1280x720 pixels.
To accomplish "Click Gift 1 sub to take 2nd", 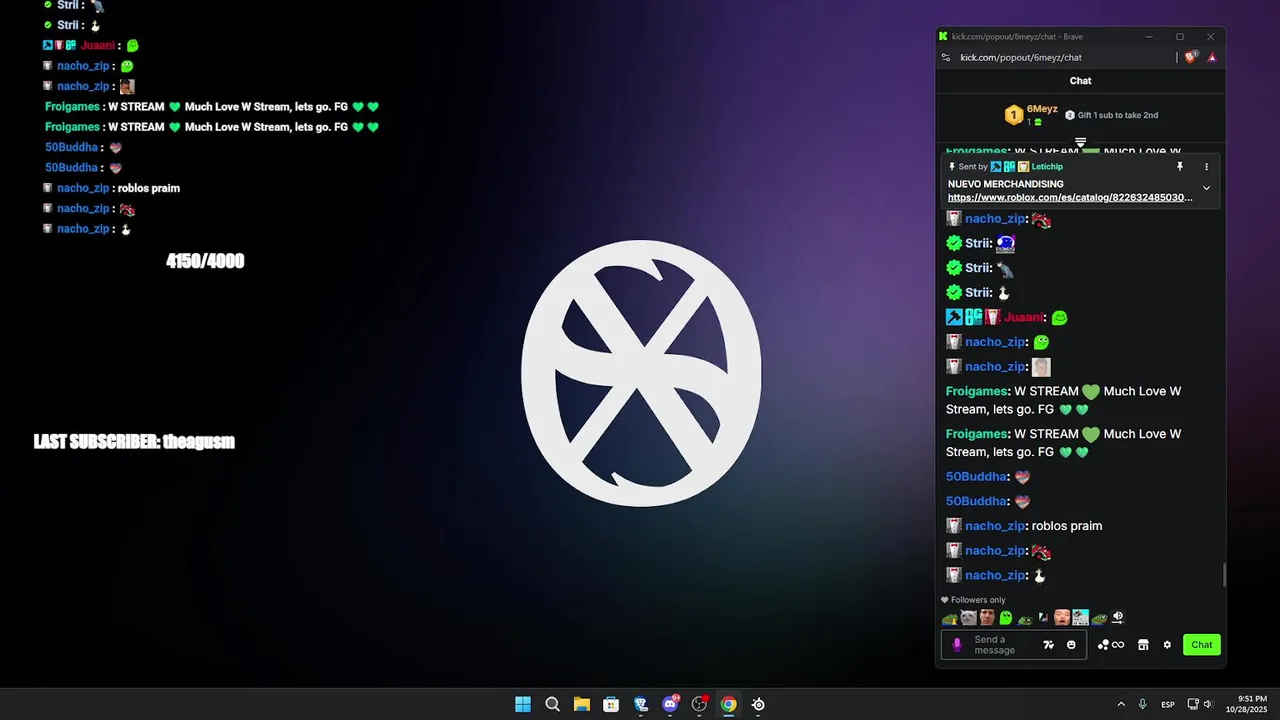I will (x=1118, y=115).
